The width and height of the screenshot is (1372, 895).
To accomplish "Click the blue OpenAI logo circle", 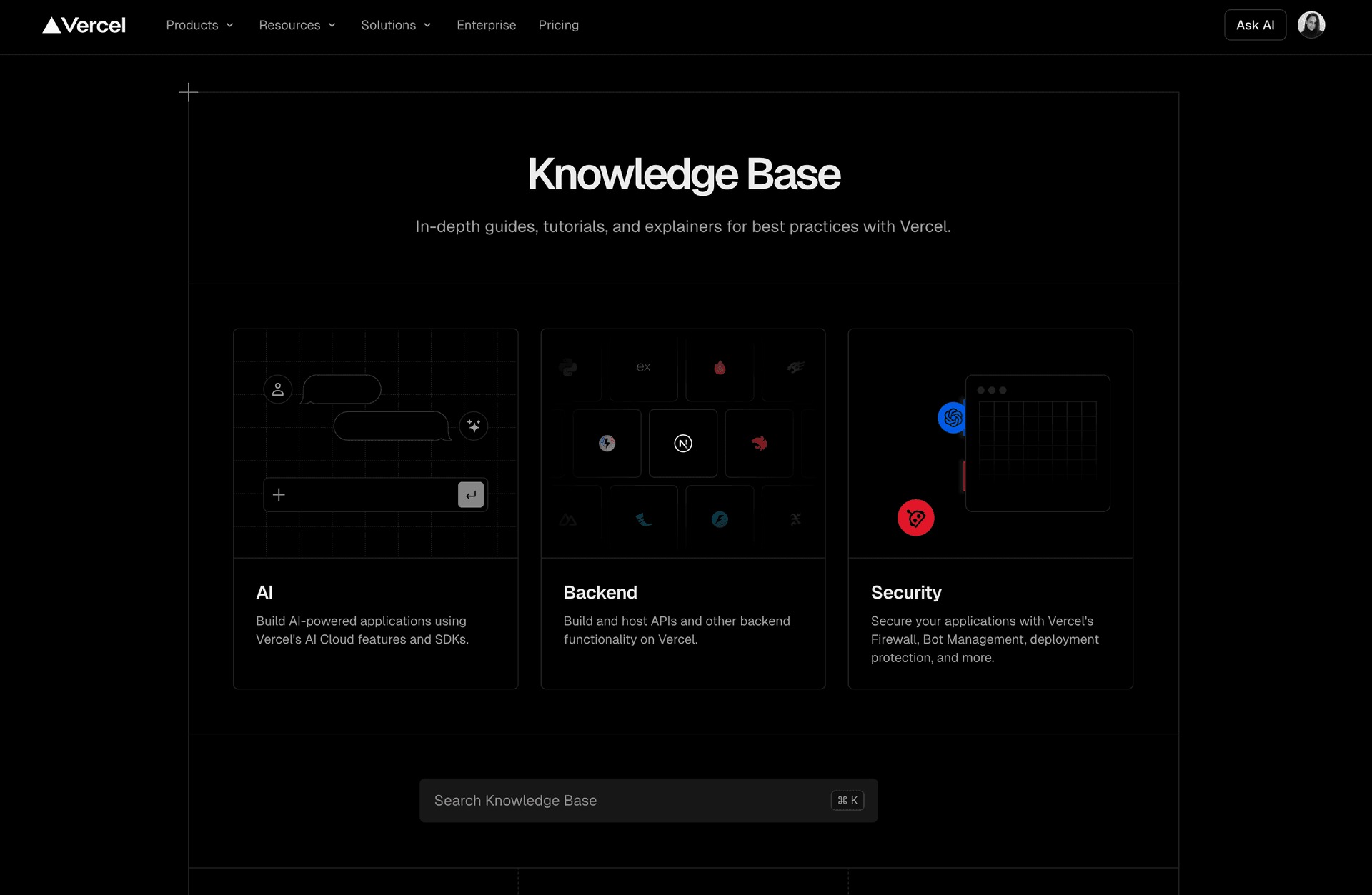I will [952, 418].
